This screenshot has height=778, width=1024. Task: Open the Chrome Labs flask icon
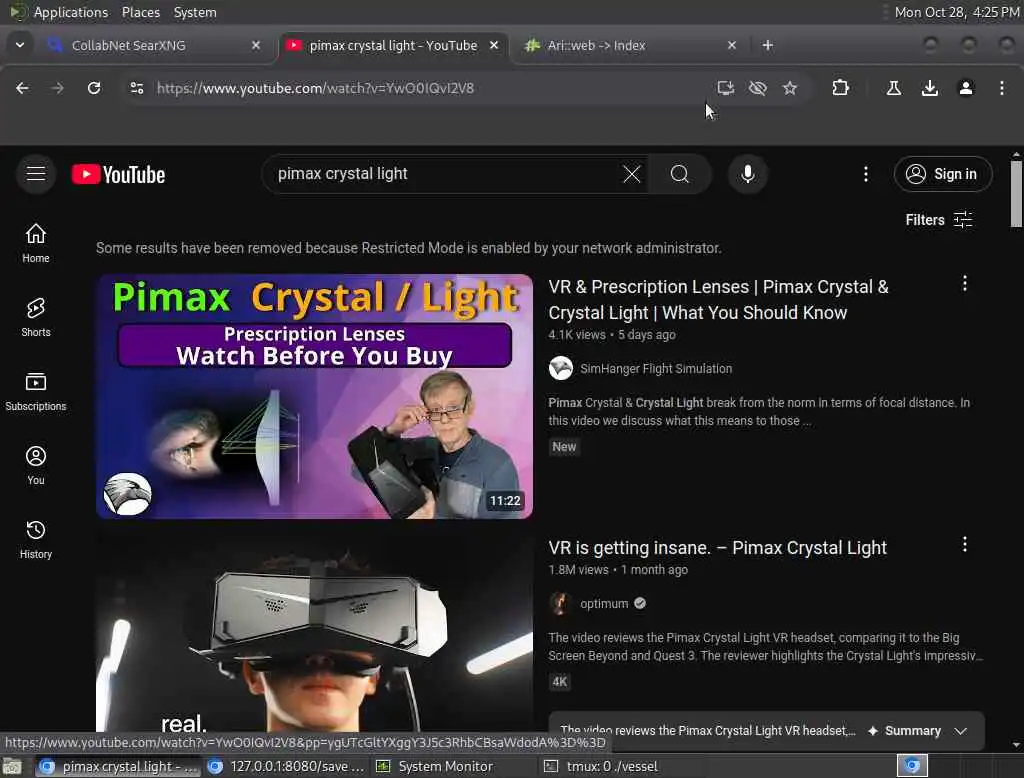click(893, 88)
